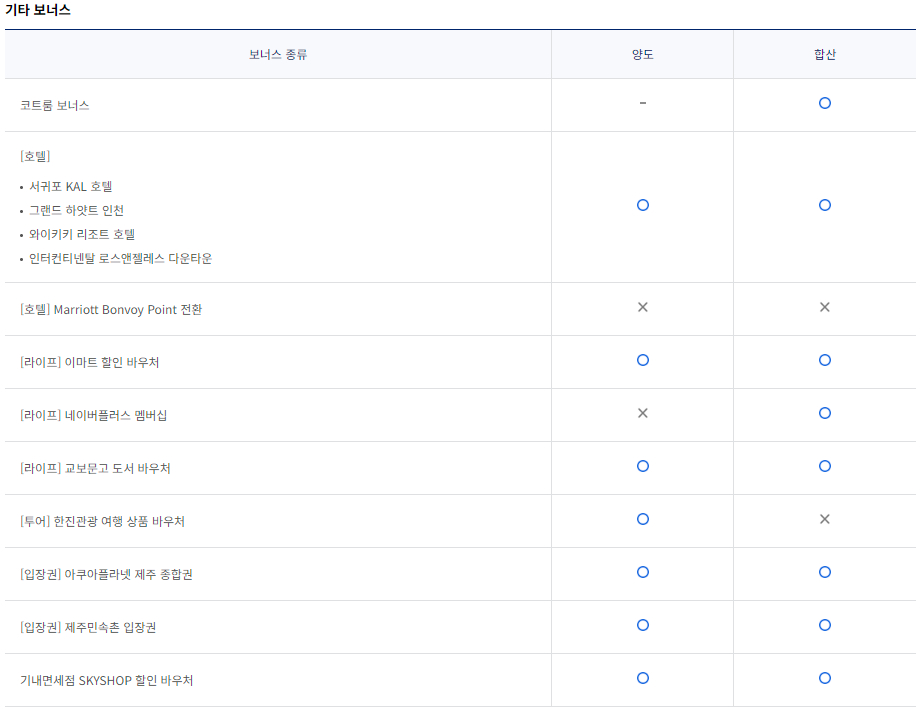
Task: Select the 양도 circle for 제주민속촌 입장권
Action: (643, 626)
